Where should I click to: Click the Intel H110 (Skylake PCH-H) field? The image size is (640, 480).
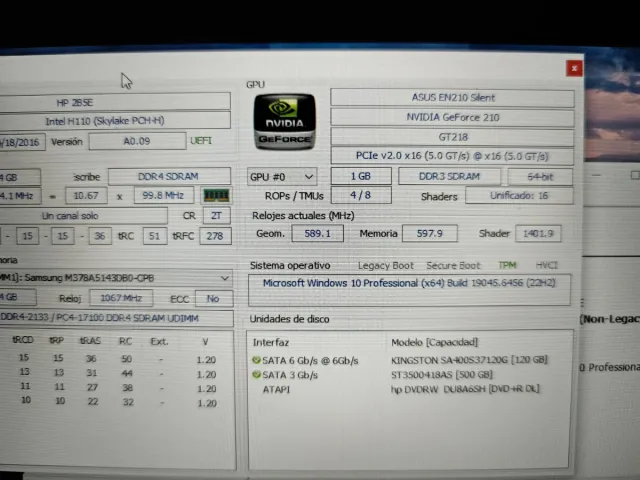coord(115,121)
